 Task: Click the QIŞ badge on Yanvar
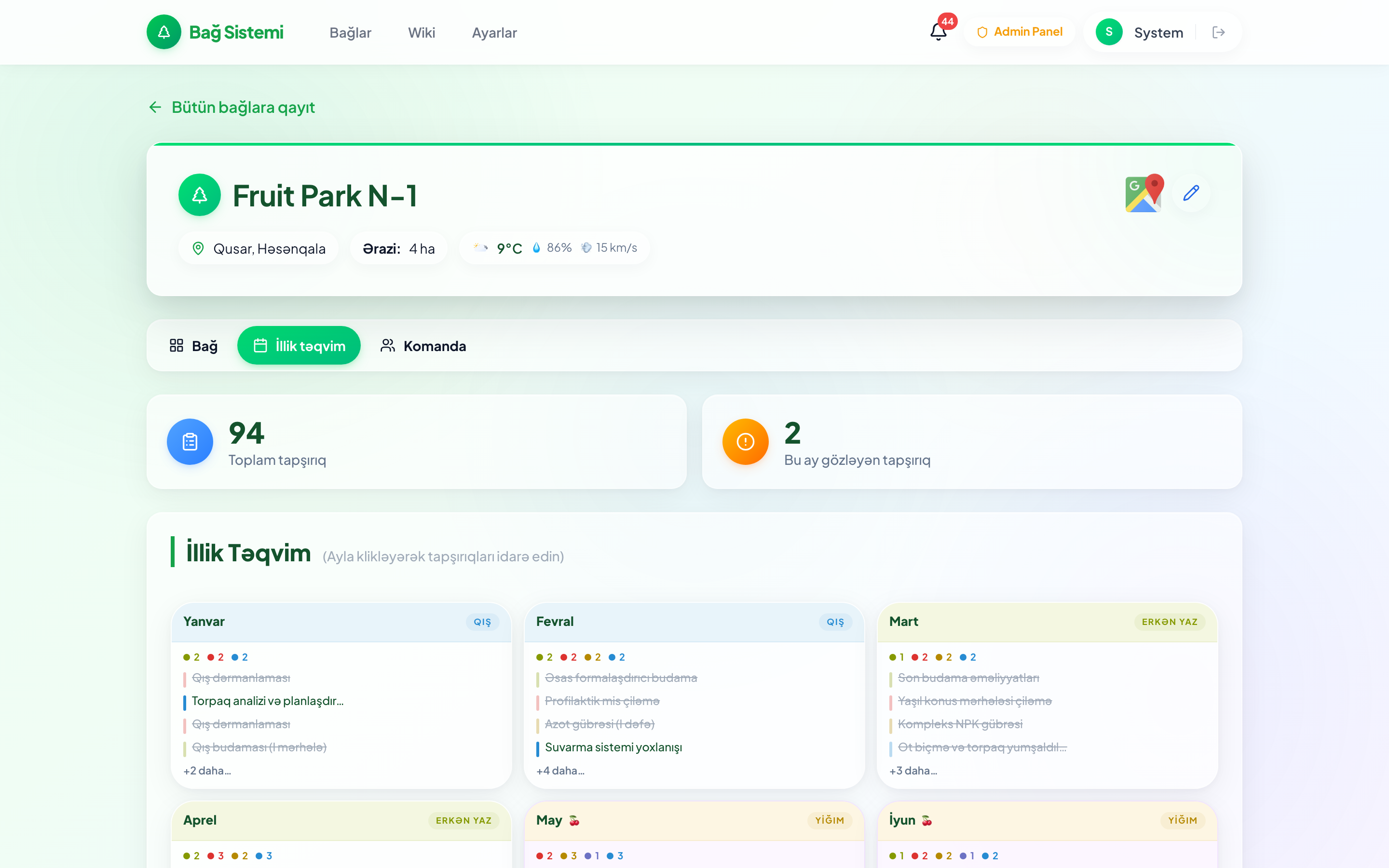tap(482, 622)
